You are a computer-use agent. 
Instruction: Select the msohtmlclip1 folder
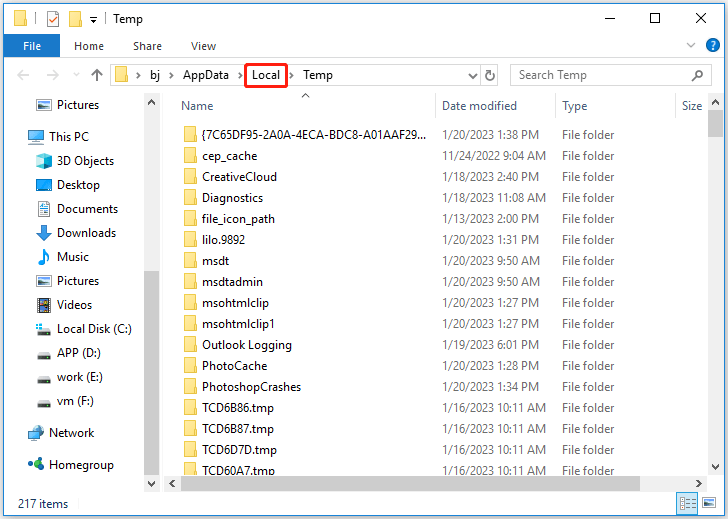[x=238, y=324]
